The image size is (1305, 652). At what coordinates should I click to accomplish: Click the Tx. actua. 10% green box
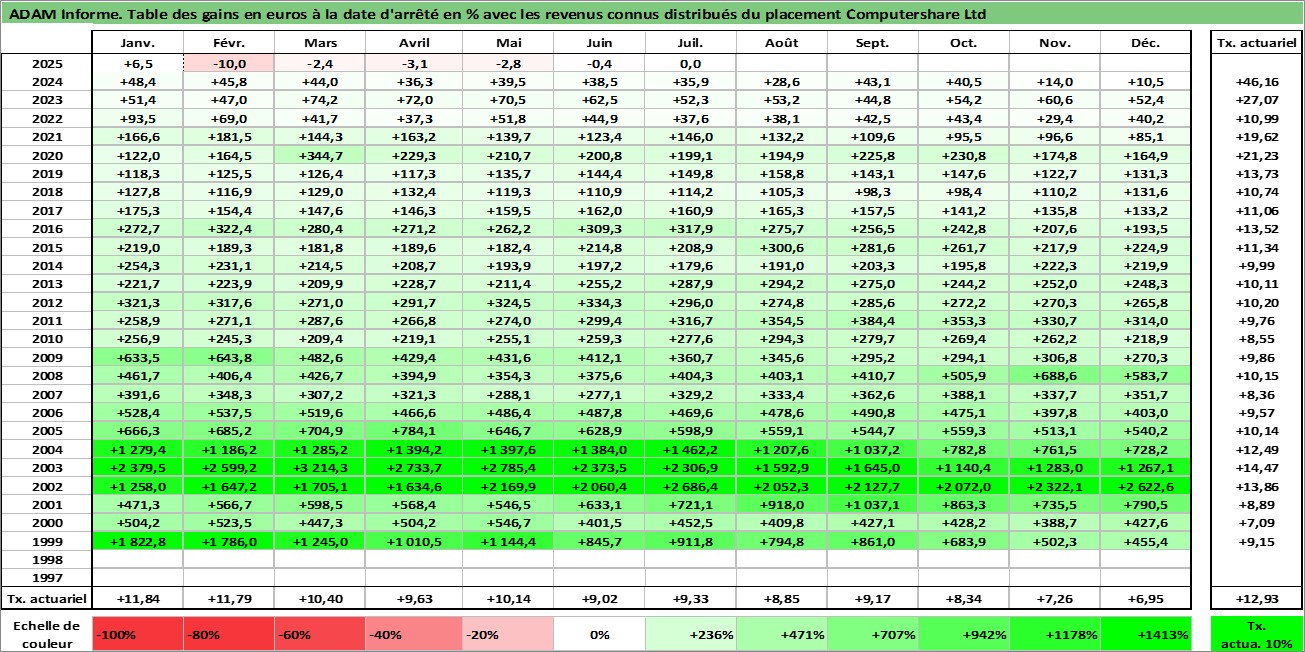point(1257,634)
